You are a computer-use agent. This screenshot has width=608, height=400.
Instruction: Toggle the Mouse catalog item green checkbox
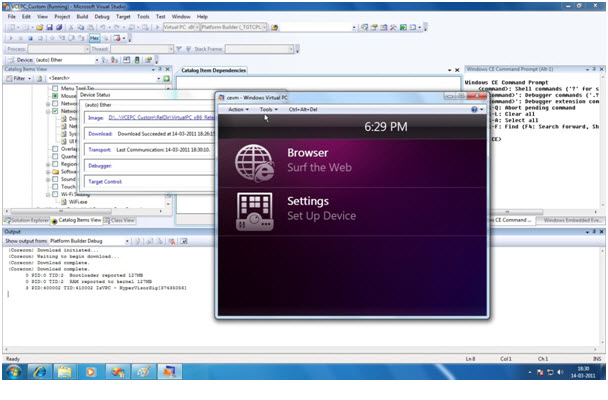click(55, 96)
